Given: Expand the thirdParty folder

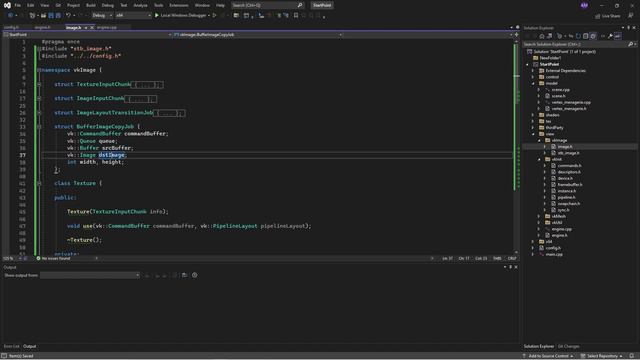Looking at the screenshot, I should pos(533,128).
